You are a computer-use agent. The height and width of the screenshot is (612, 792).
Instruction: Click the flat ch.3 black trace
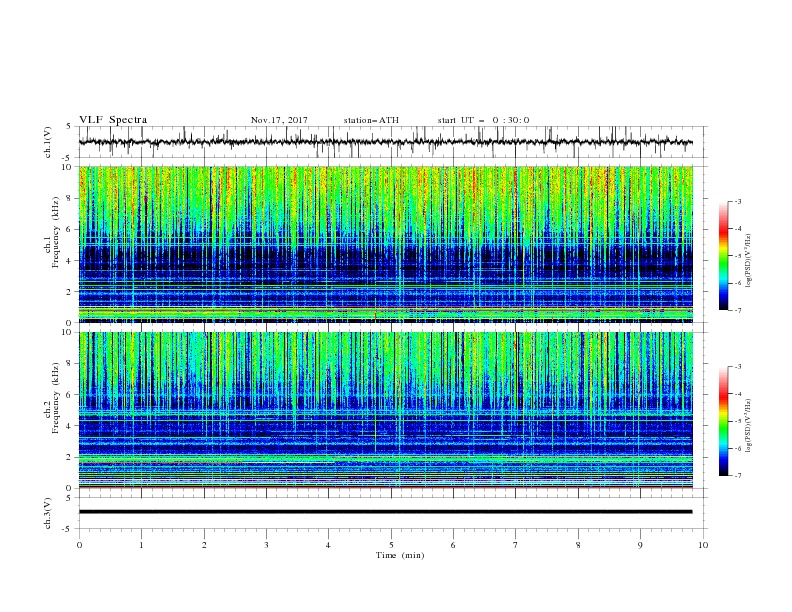[x=386, y=512]
